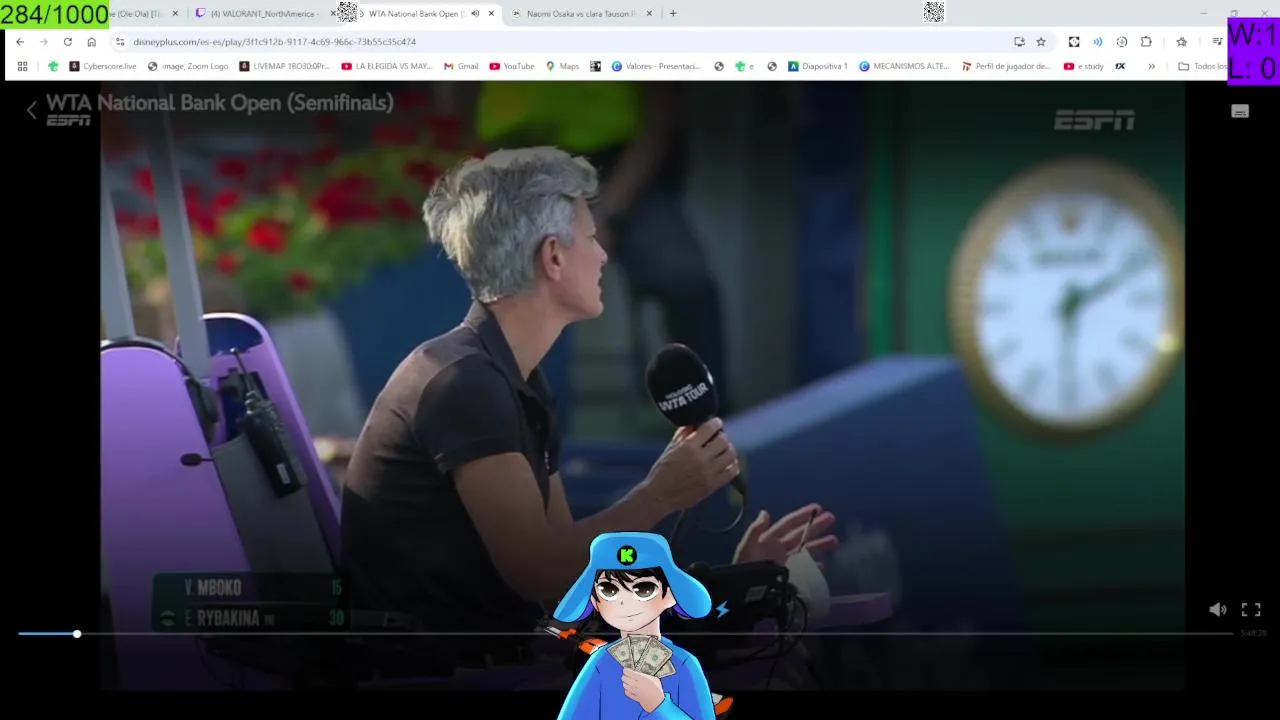Open the MECANISMOS ALTE... bookmark
The image size is (1280, 720).
pos(904,66)
